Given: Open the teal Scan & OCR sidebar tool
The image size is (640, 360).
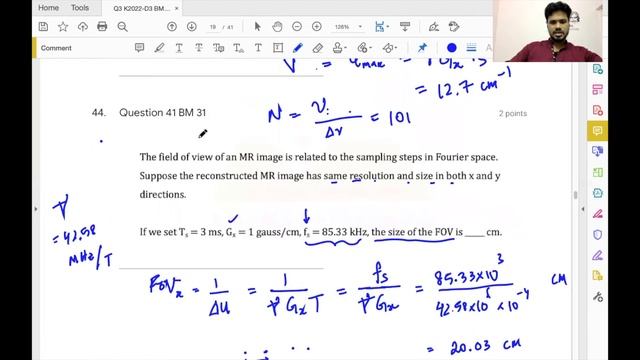Looking at the screenshot, I should [x=598, y=193].
